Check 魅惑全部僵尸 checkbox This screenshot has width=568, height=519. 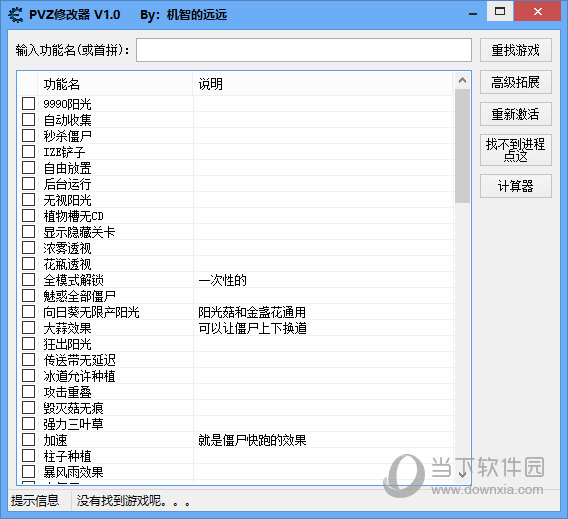click(28, 296)
